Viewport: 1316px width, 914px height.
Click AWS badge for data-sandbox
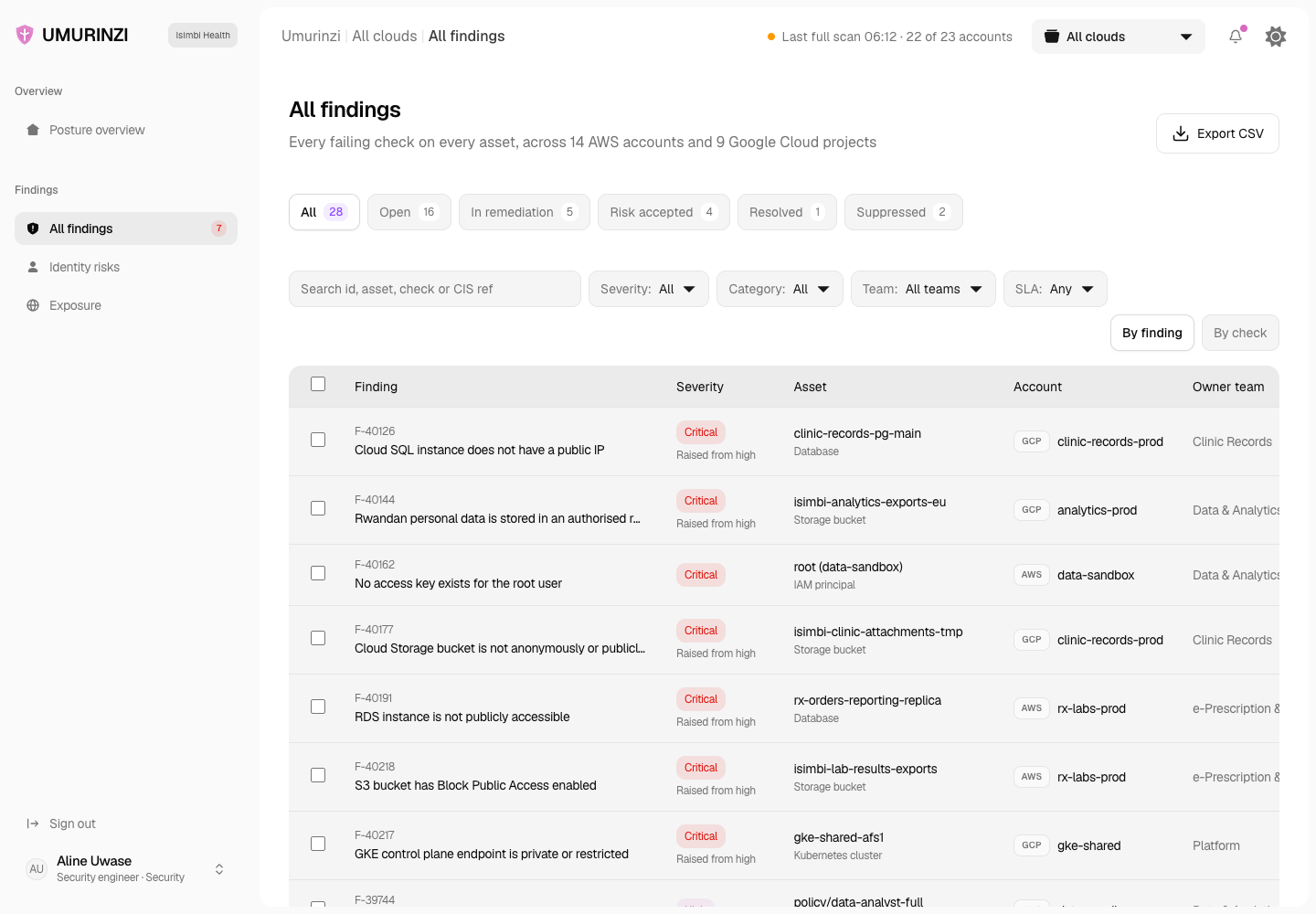tap(1032, 575)
